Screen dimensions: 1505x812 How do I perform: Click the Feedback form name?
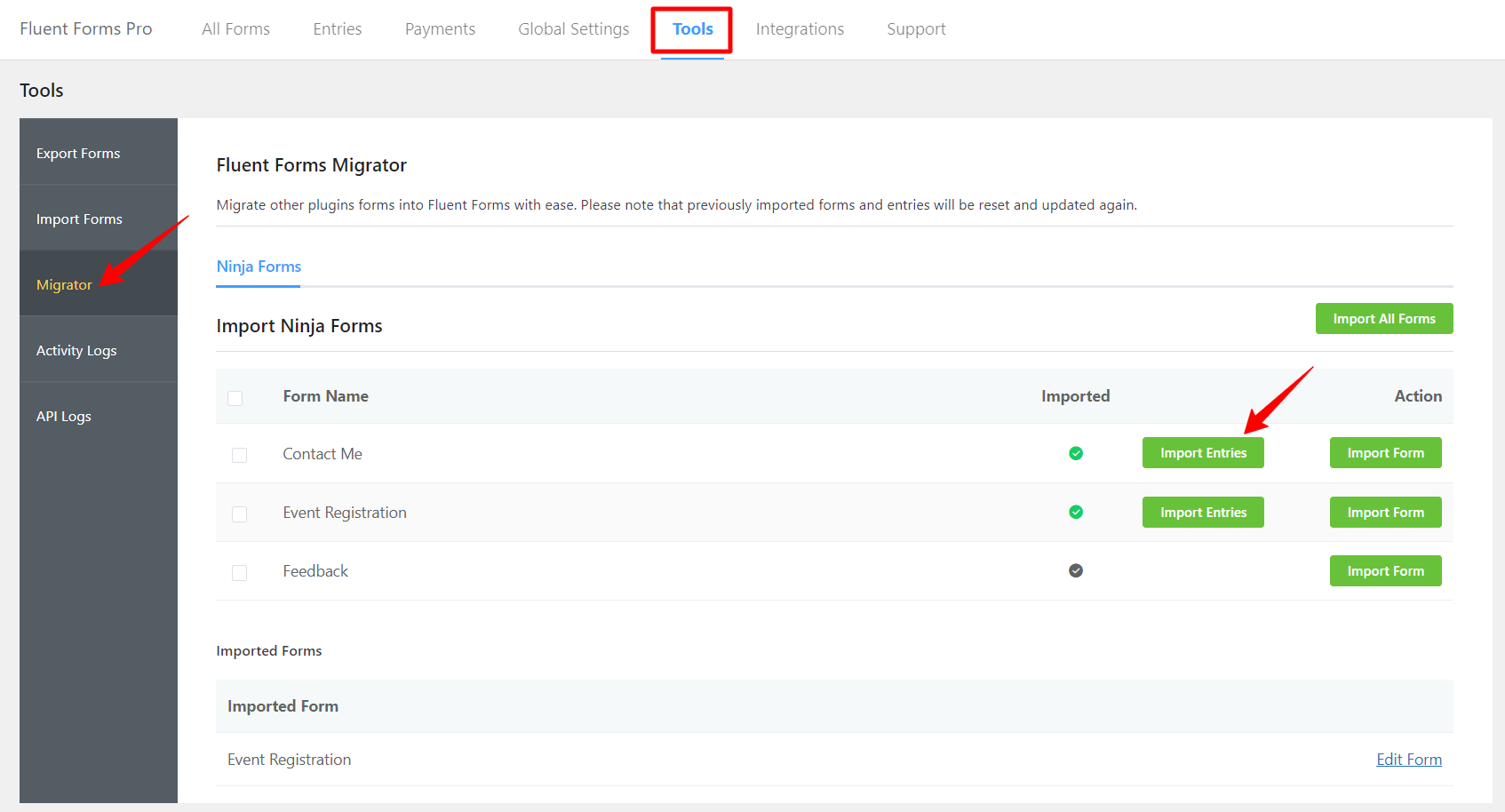[315, 571]
